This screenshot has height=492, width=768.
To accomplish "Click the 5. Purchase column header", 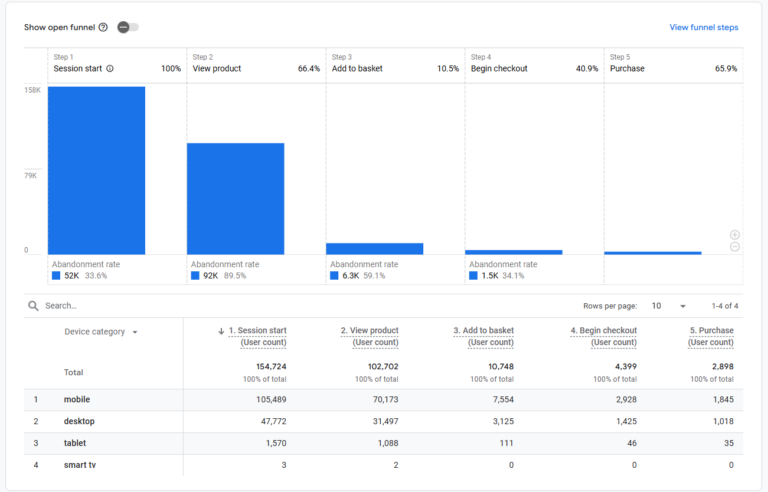I will (x=711, y=331).
